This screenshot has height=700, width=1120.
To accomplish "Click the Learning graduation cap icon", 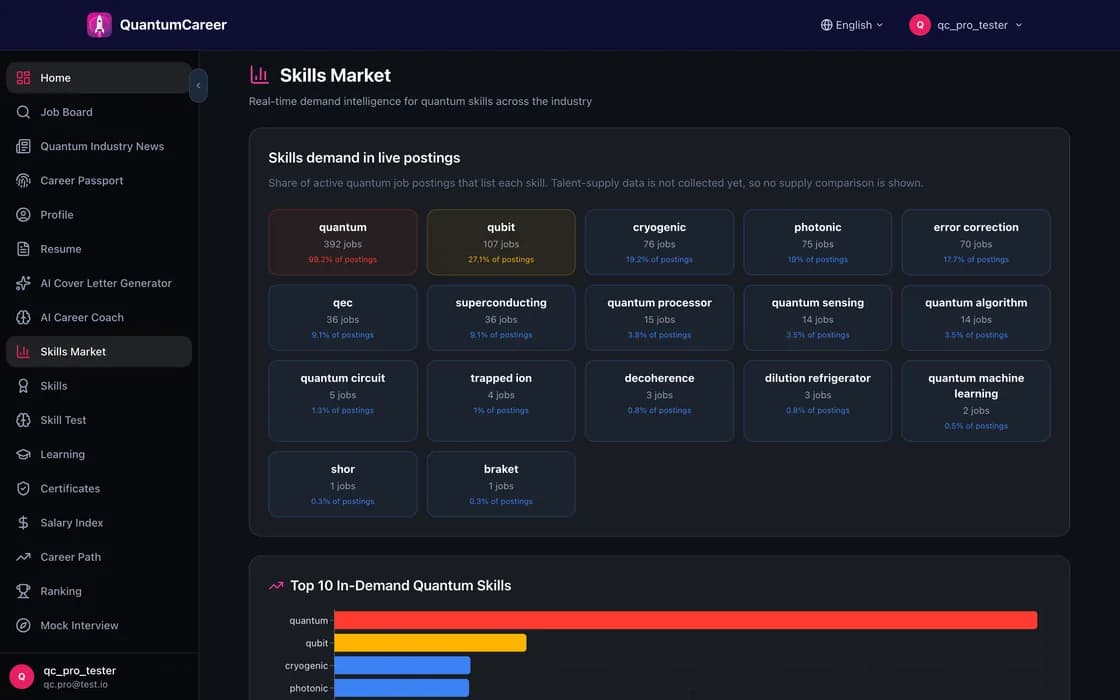I will point(24,455).
